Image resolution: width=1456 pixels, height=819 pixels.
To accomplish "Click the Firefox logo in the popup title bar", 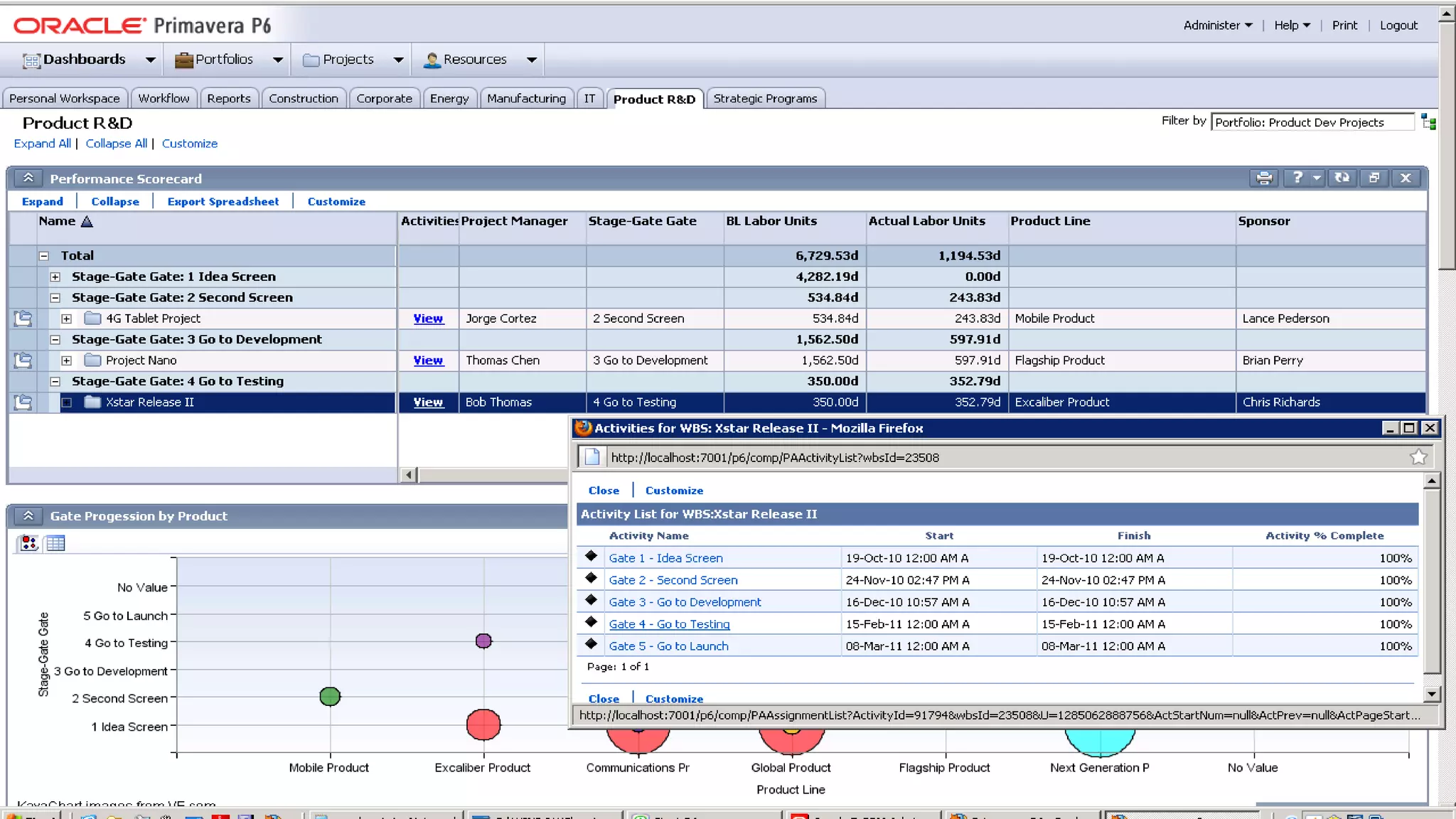I will point(584,427).
